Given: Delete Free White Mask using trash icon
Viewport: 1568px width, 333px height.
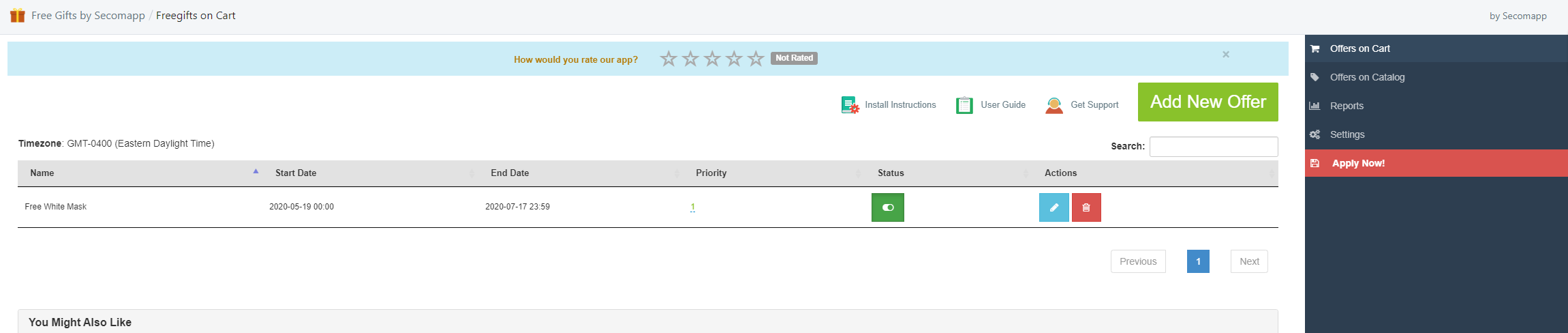Looking at the screenshot, I should [x=1086, y=207].
